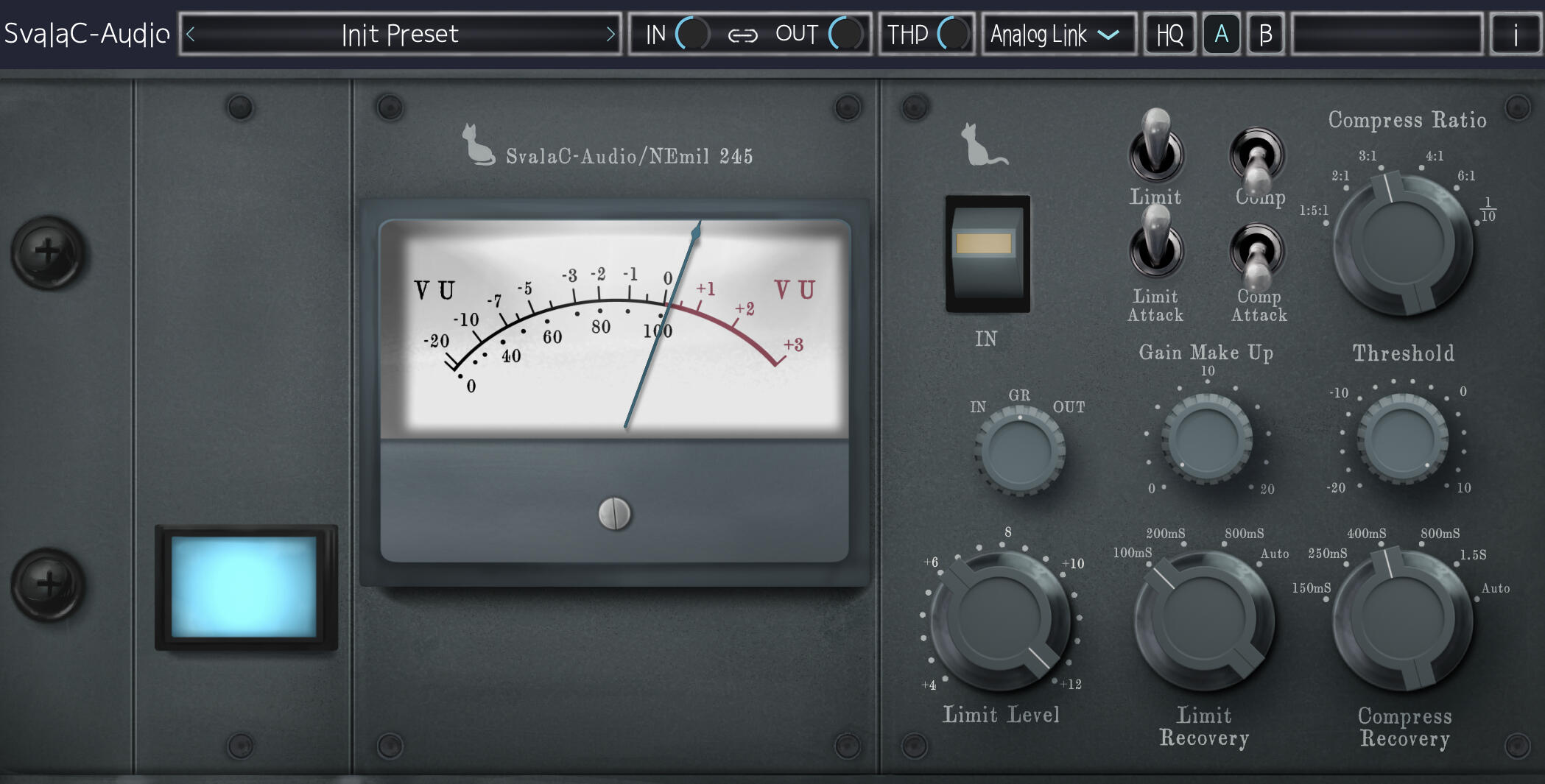1545x784 pixels.
Task: Click the cat logo beside NEmil 245 title
Action: (x=478, y=144)
